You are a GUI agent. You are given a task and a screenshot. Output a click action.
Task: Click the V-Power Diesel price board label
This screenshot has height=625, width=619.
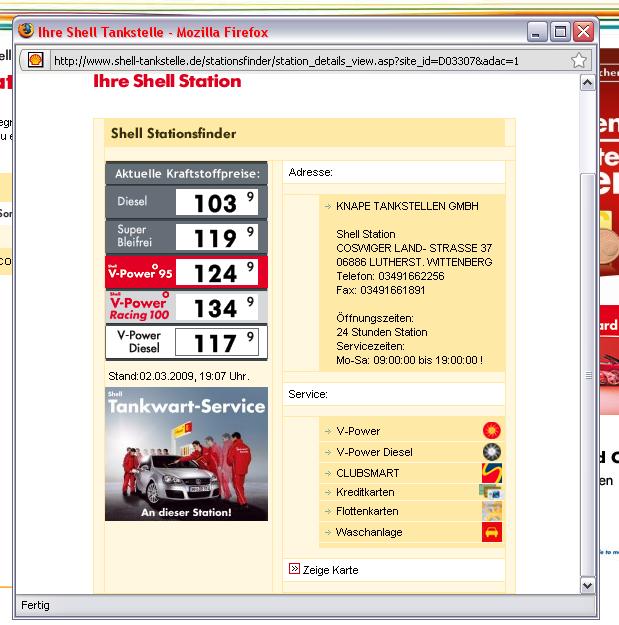click(x=139, y=342)
